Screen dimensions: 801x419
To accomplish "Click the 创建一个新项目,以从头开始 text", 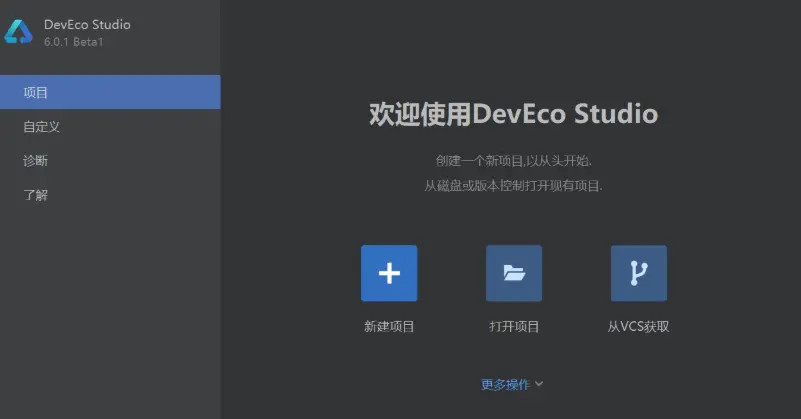I will tap(513, 161).
